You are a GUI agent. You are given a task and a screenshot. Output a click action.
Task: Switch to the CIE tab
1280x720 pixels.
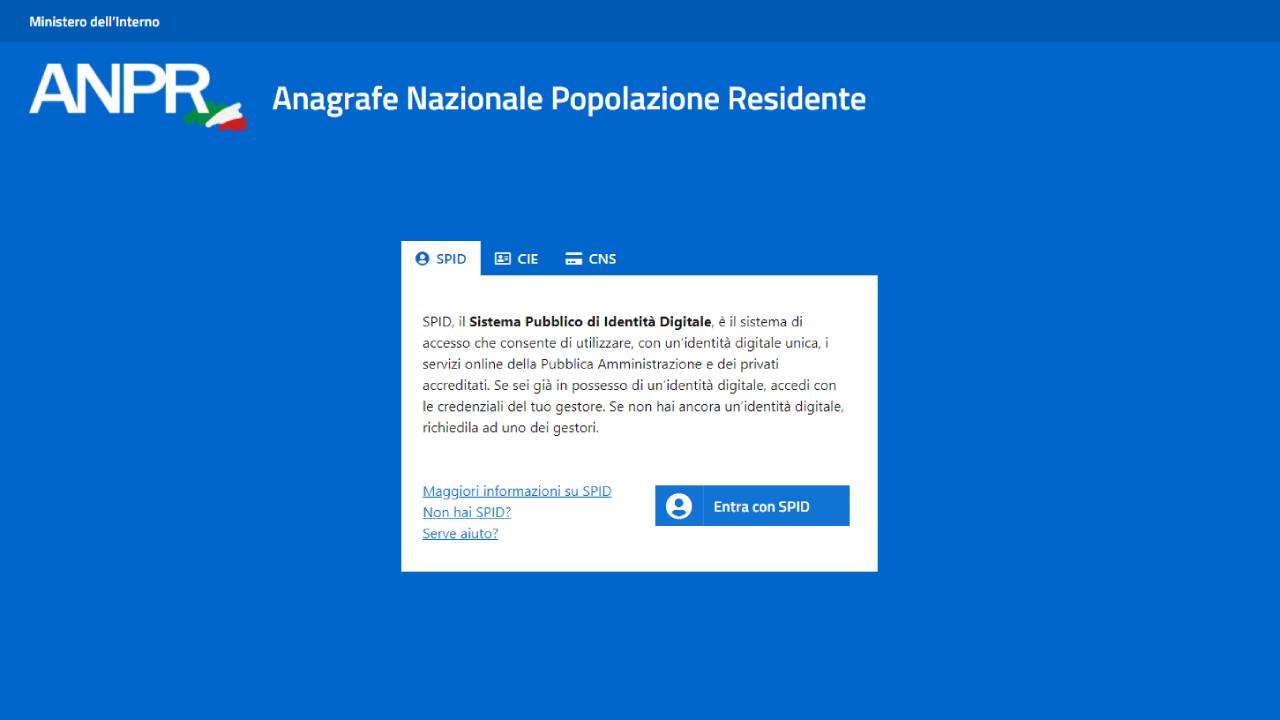coord(516,258)
